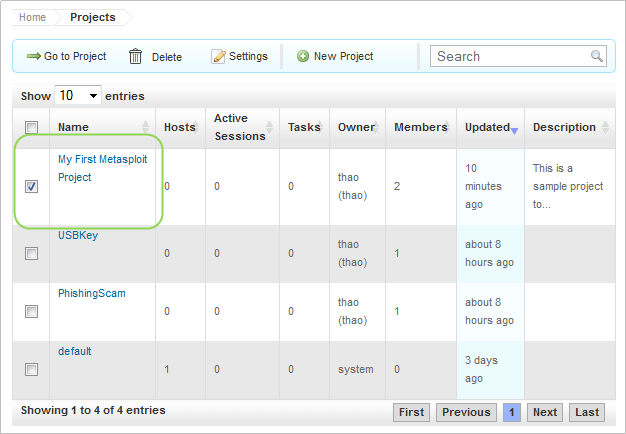Open the Show entries count dropdown

click(79, 96)
